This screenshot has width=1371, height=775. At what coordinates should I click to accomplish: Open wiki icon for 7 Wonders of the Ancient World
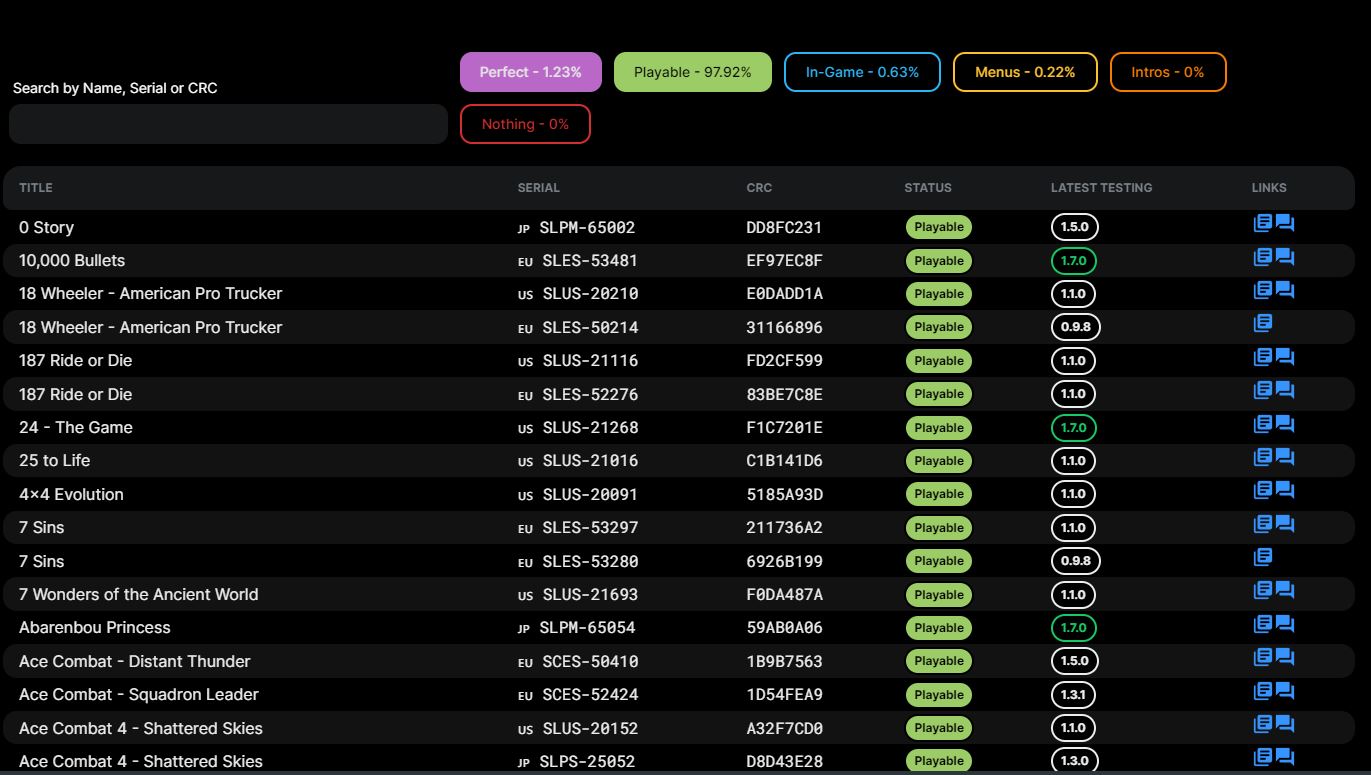[x=1263, y=591]
